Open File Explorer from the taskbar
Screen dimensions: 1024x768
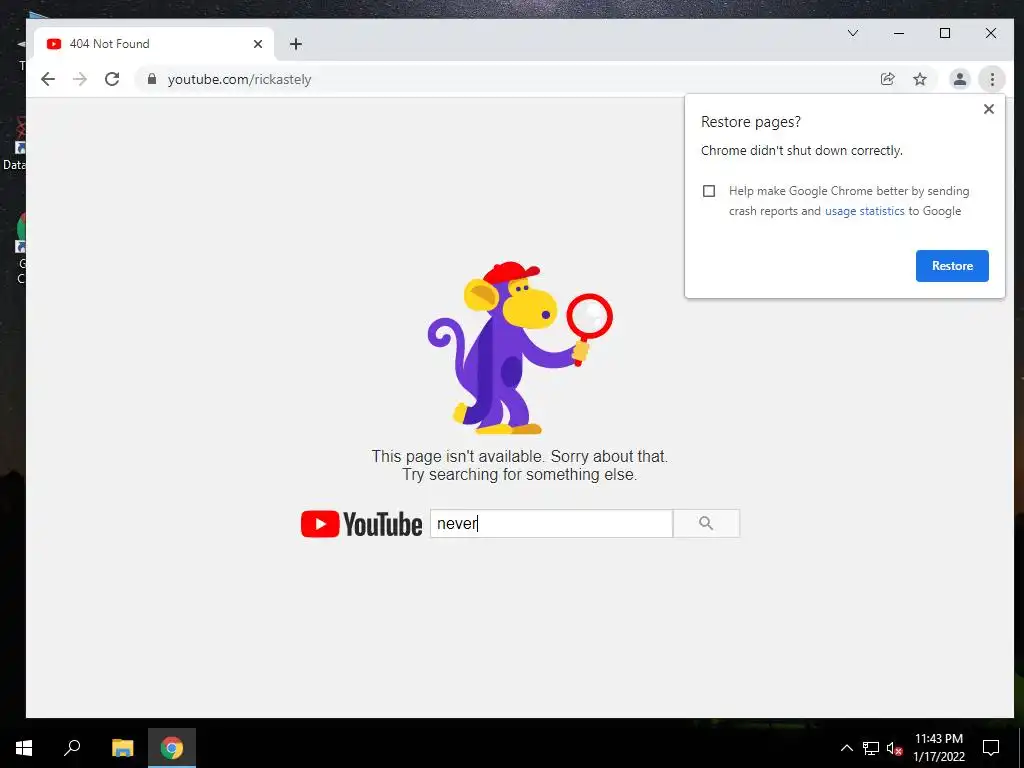coord(122,748)
